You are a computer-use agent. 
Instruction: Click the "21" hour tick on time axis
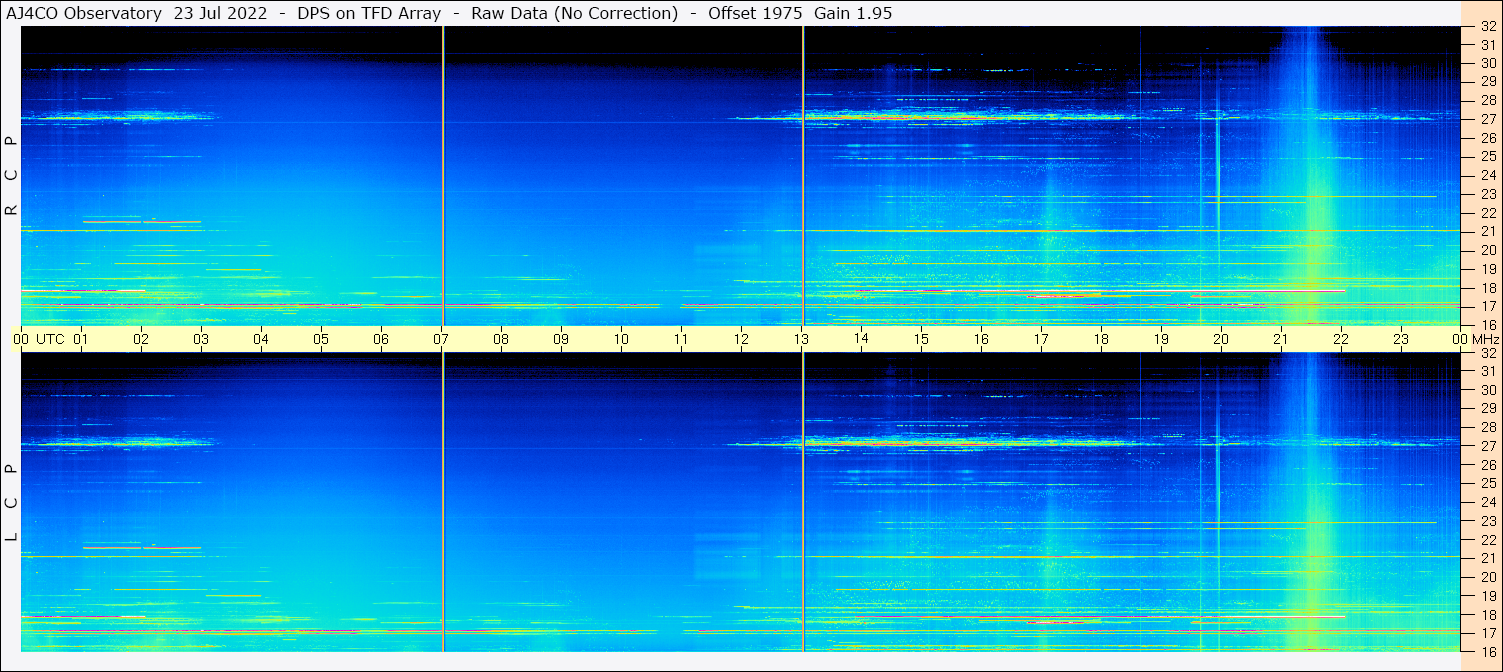click(1281, 339)
